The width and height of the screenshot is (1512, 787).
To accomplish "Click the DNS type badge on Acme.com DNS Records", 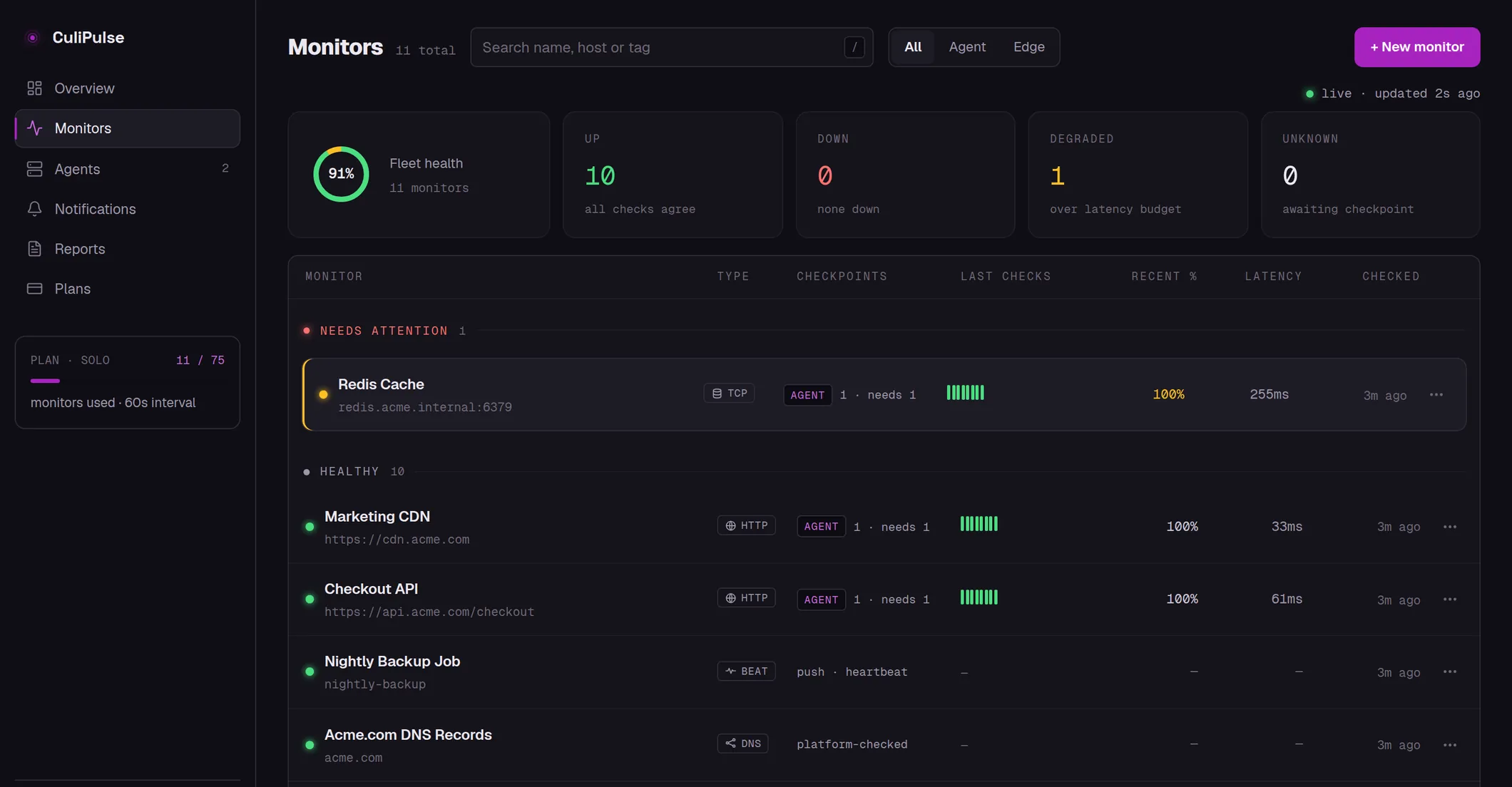I will [742, 744].
